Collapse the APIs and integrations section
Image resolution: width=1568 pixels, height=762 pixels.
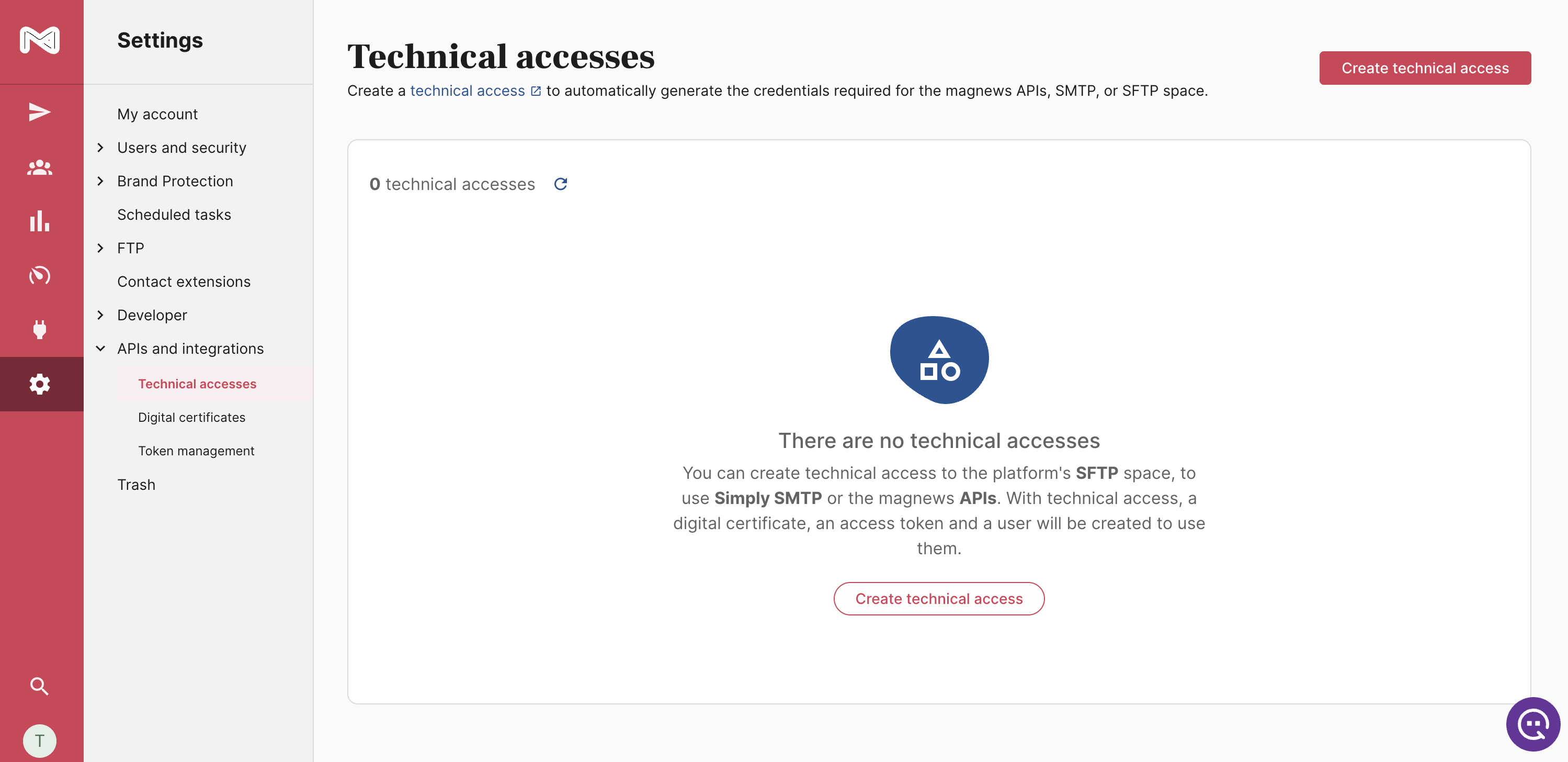[101, 349]
